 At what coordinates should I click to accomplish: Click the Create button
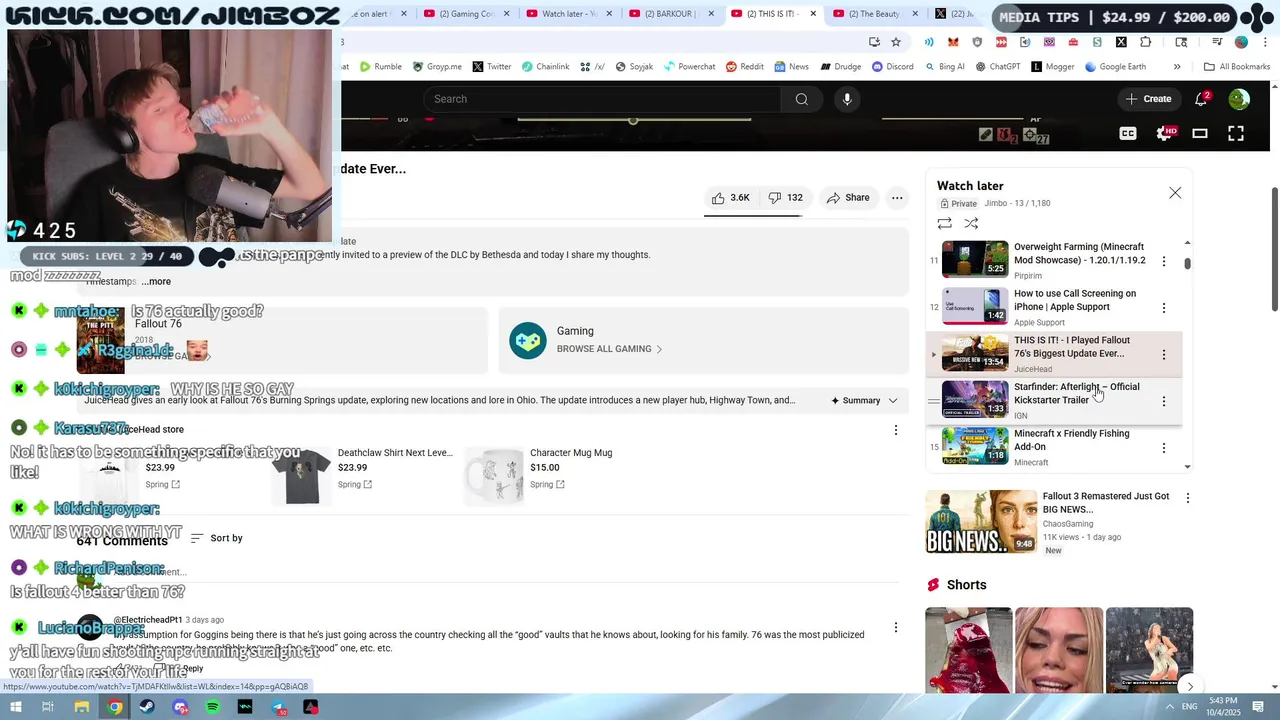pyautogui.click(x=1148, y=99)
